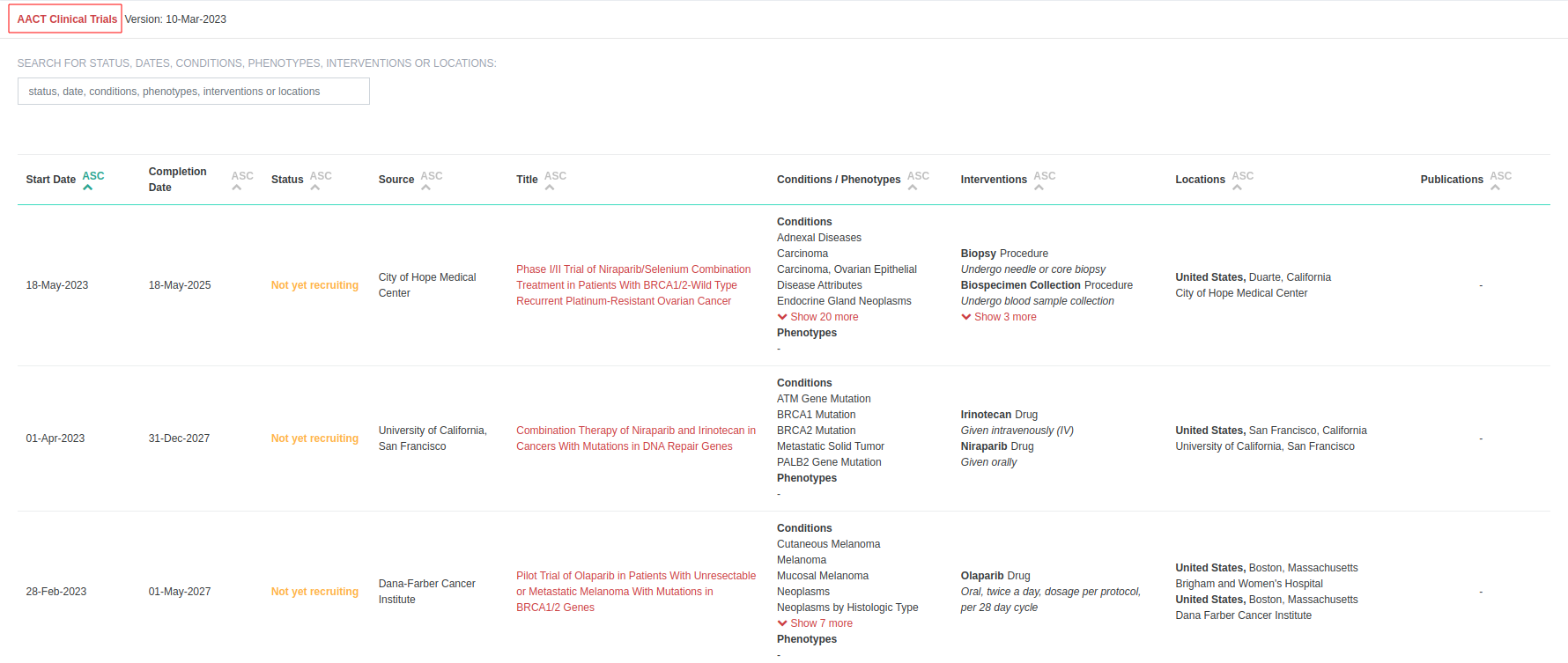This screenshot has height=663, width=1568.
Task: Sort by Start Date ascending arrow
Action: click(x=93, y=180)
